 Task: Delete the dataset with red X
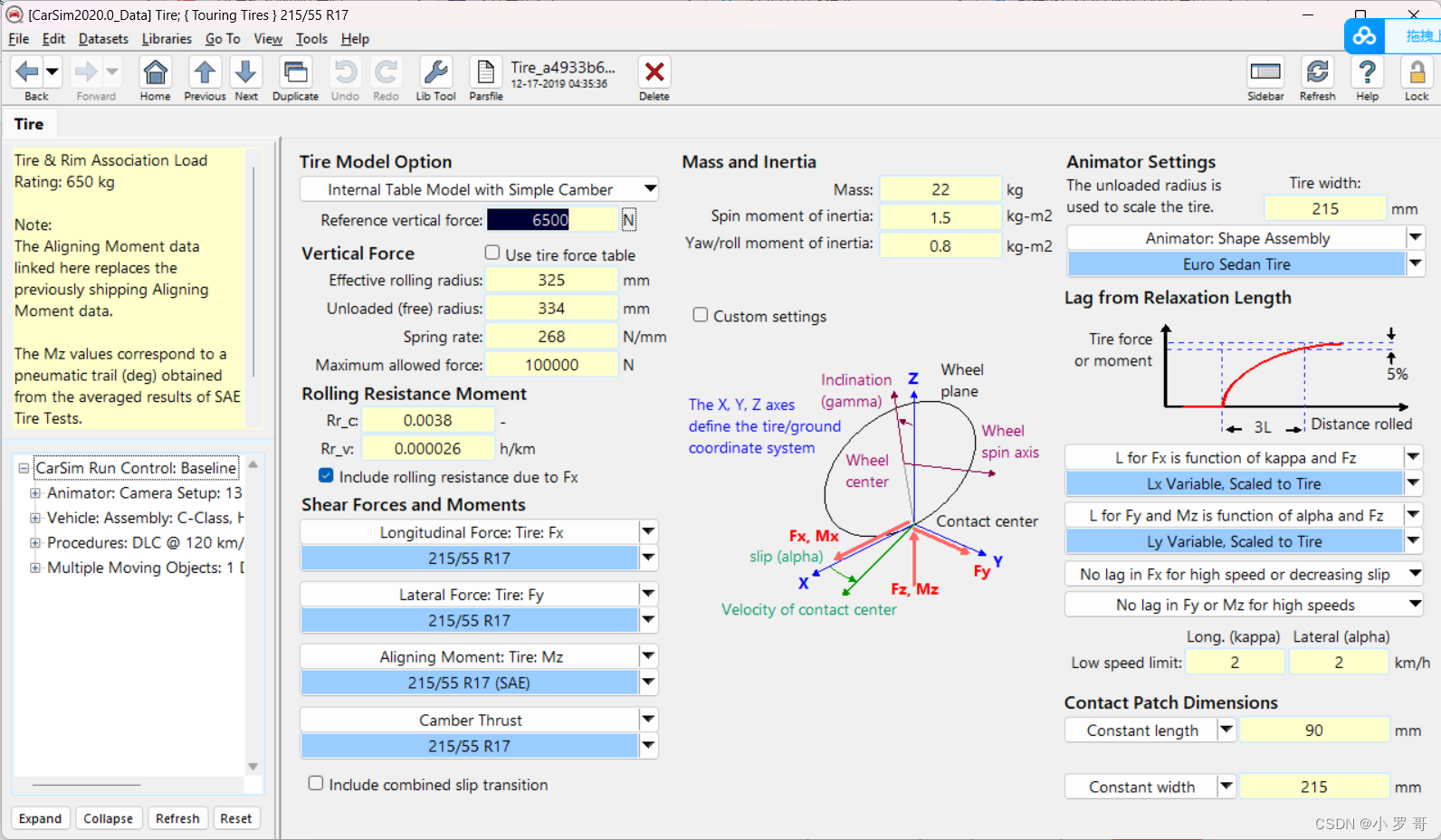(654, 72)
